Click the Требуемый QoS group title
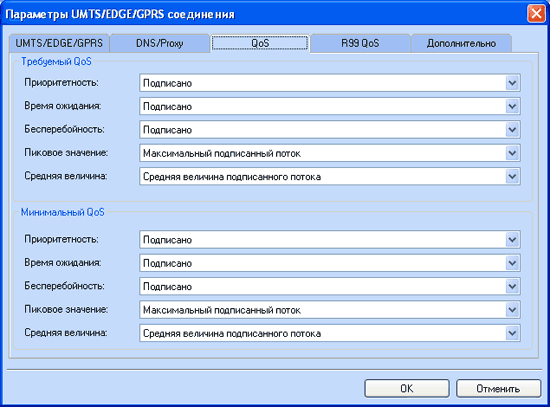The image size is (550, 407). [x=56, y=62]
